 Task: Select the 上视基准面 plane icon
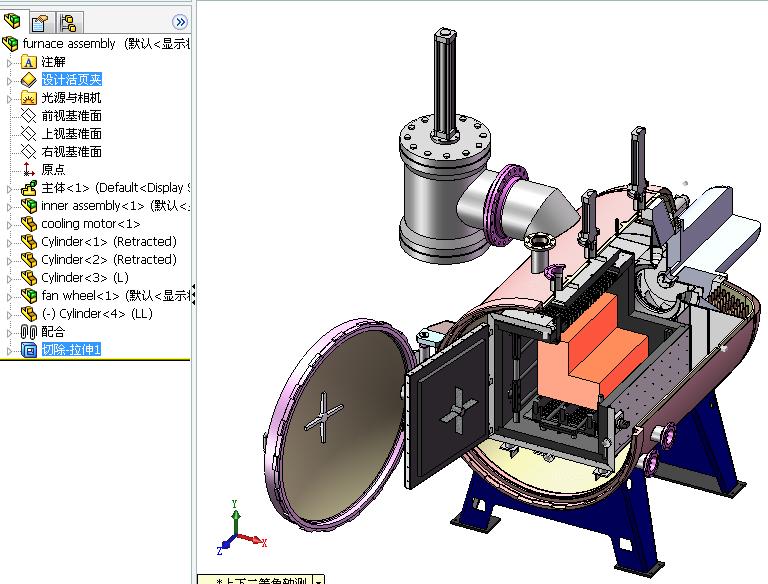coord(29,134)
